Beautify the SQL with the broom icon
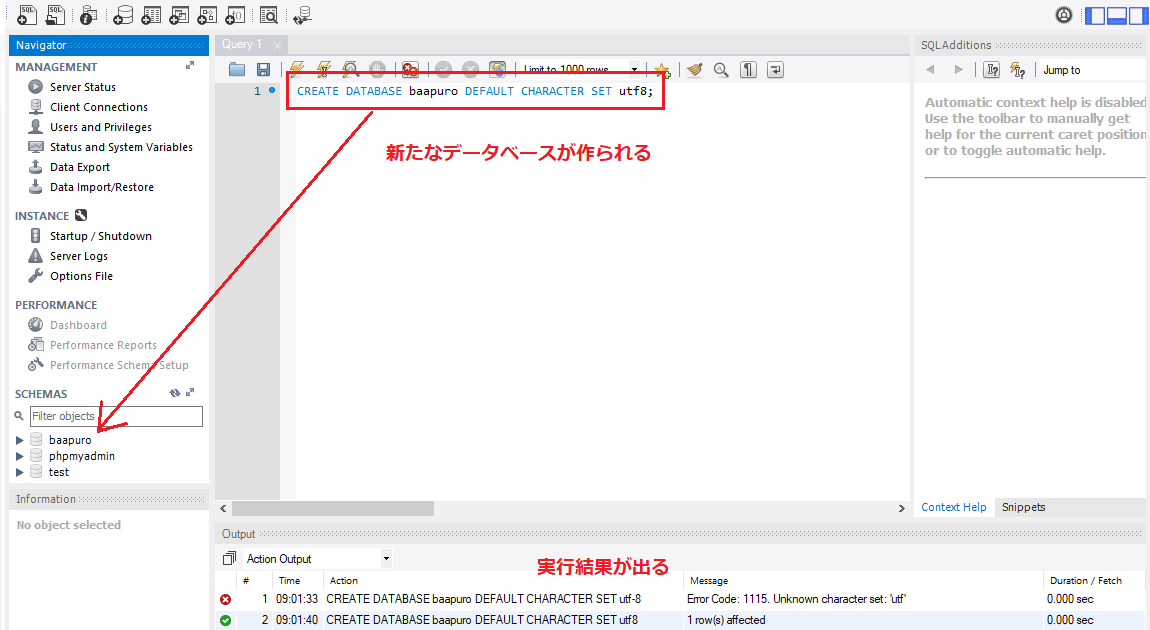 695,70
